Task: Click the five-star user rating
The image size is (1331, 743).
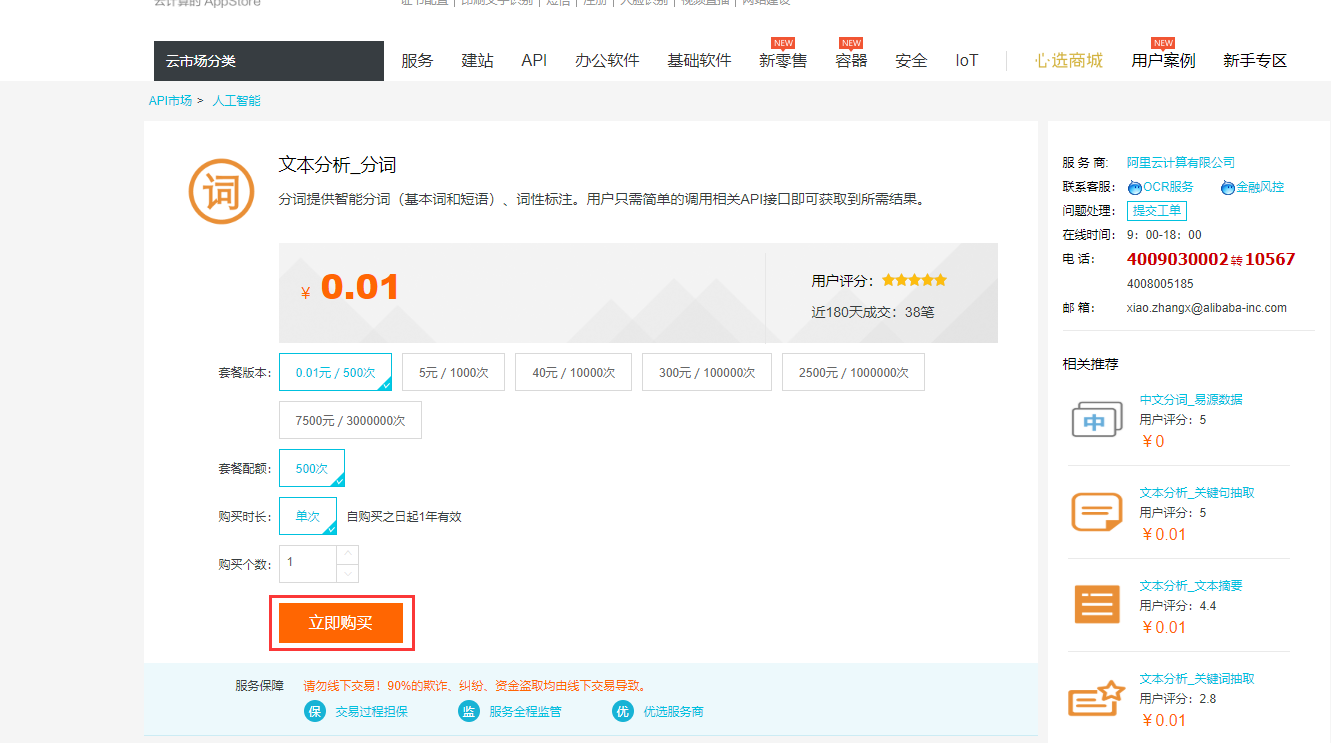Action: pyautogui.click(x=914, y=280)
